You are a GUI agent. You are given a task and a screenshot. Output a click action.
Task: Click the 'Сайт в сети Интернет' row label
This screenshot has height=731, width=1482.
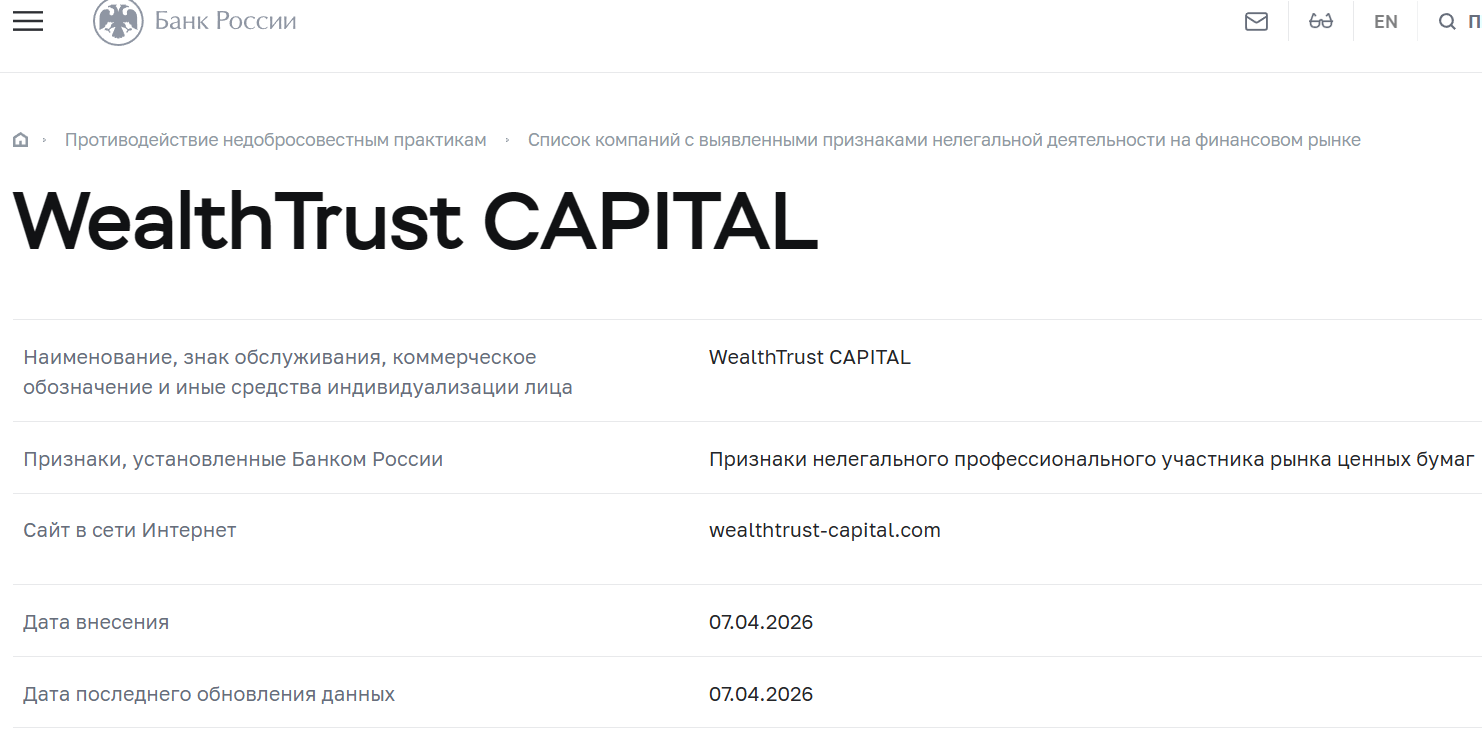pyautogui.click(x=130, y=530)
